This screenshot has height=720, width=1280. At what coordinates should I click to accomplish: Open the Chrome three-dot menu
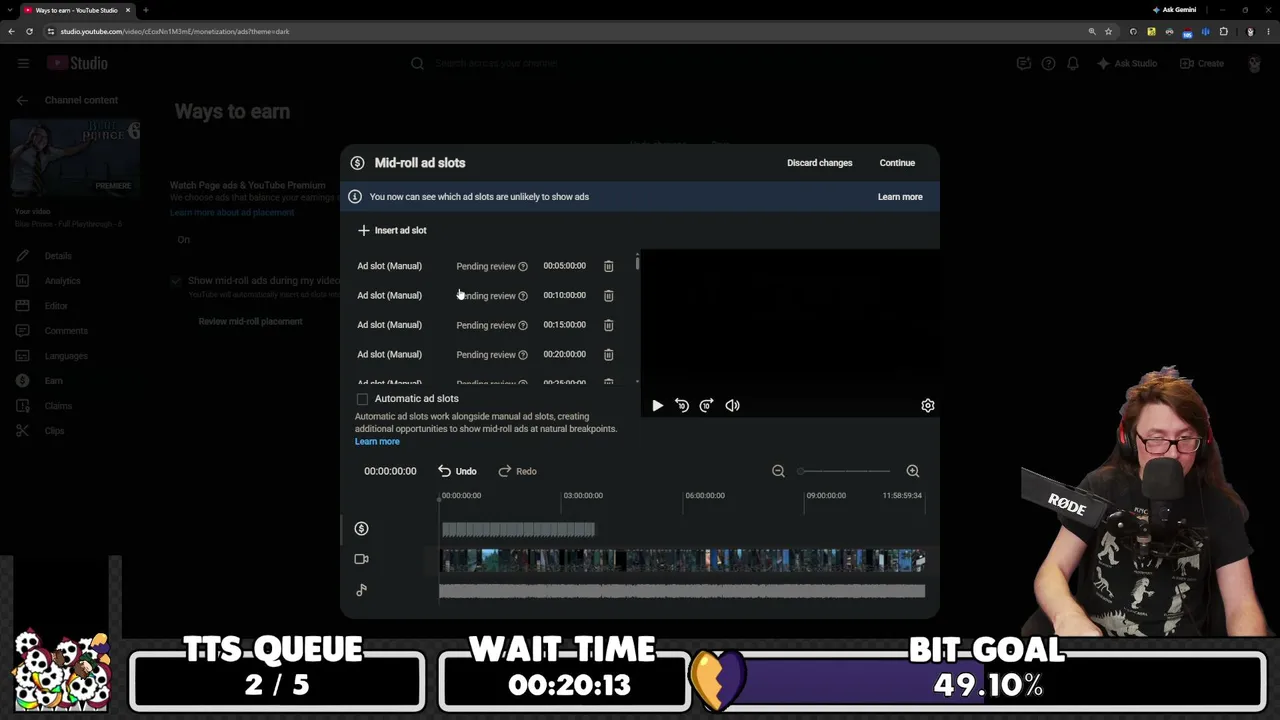coord(1268,31)
